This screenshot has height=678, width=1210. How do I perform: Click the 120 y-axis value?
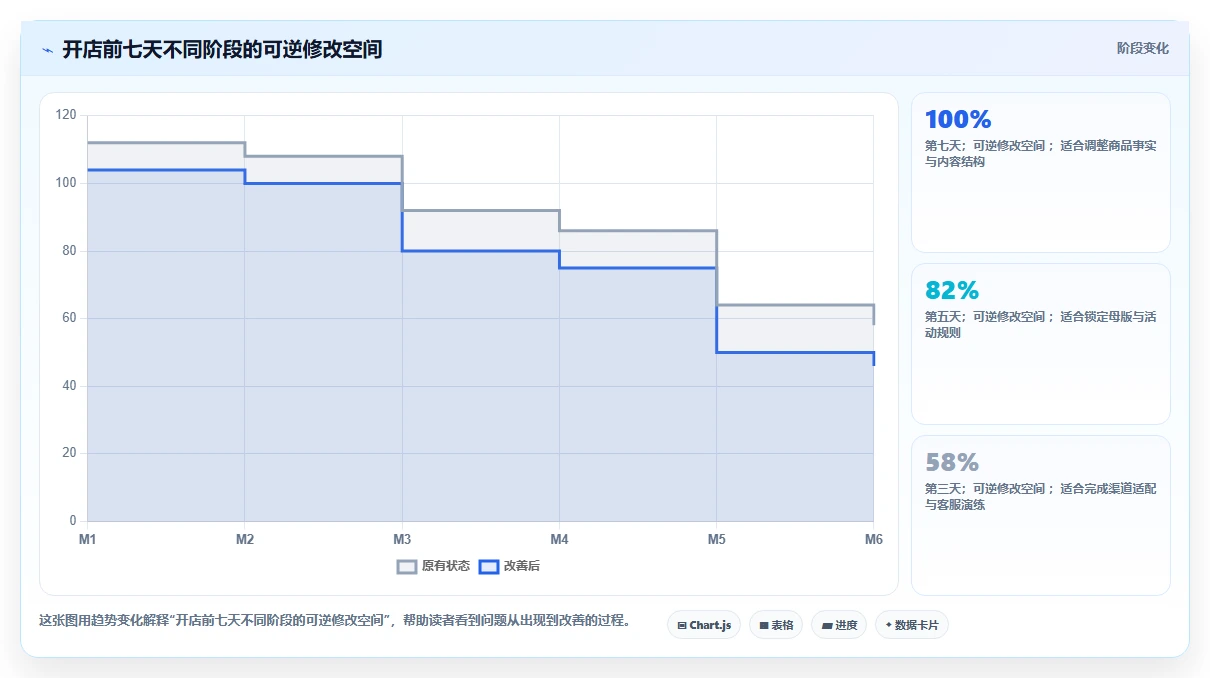click(x=66, y=115)
